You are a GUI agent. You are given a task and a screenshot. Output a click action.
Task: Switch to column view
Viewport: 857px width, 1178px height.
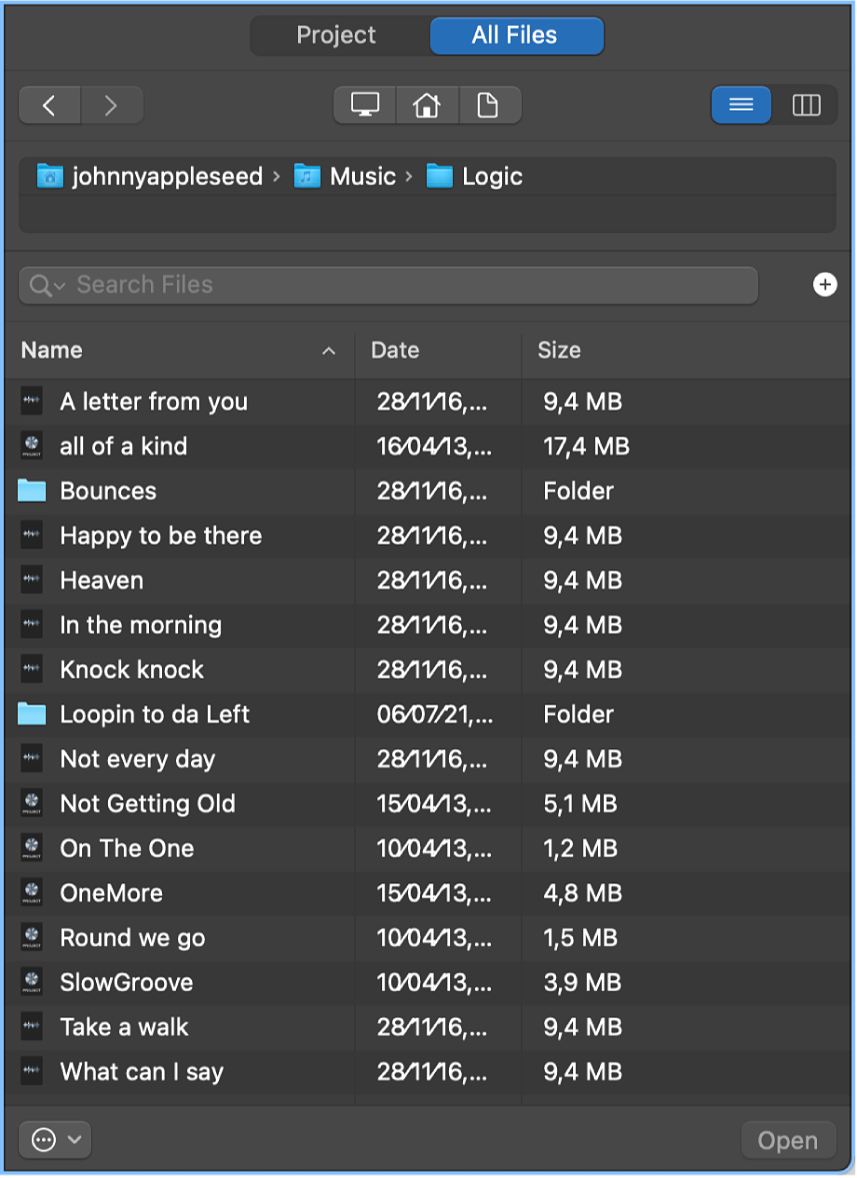[806, 105]
